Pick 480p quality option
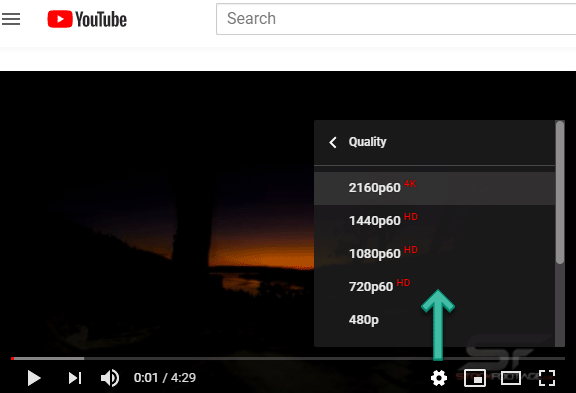 point(435,320)
